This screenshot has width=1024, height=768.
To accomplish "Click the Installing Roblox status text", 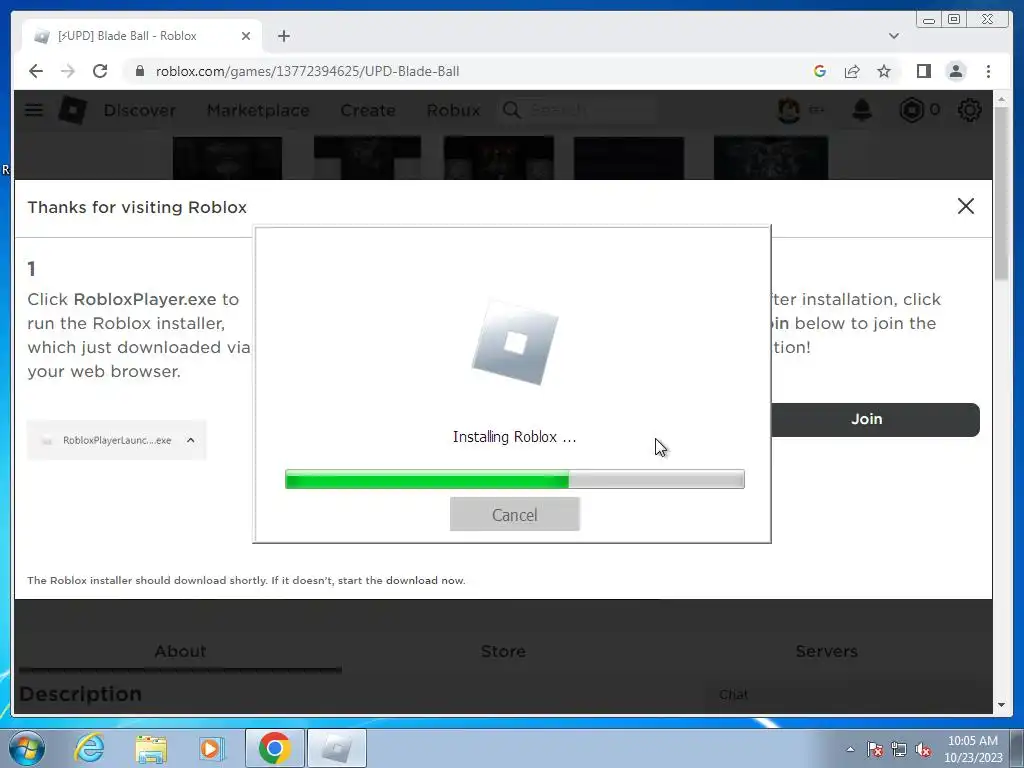I will tap(515, 437).
